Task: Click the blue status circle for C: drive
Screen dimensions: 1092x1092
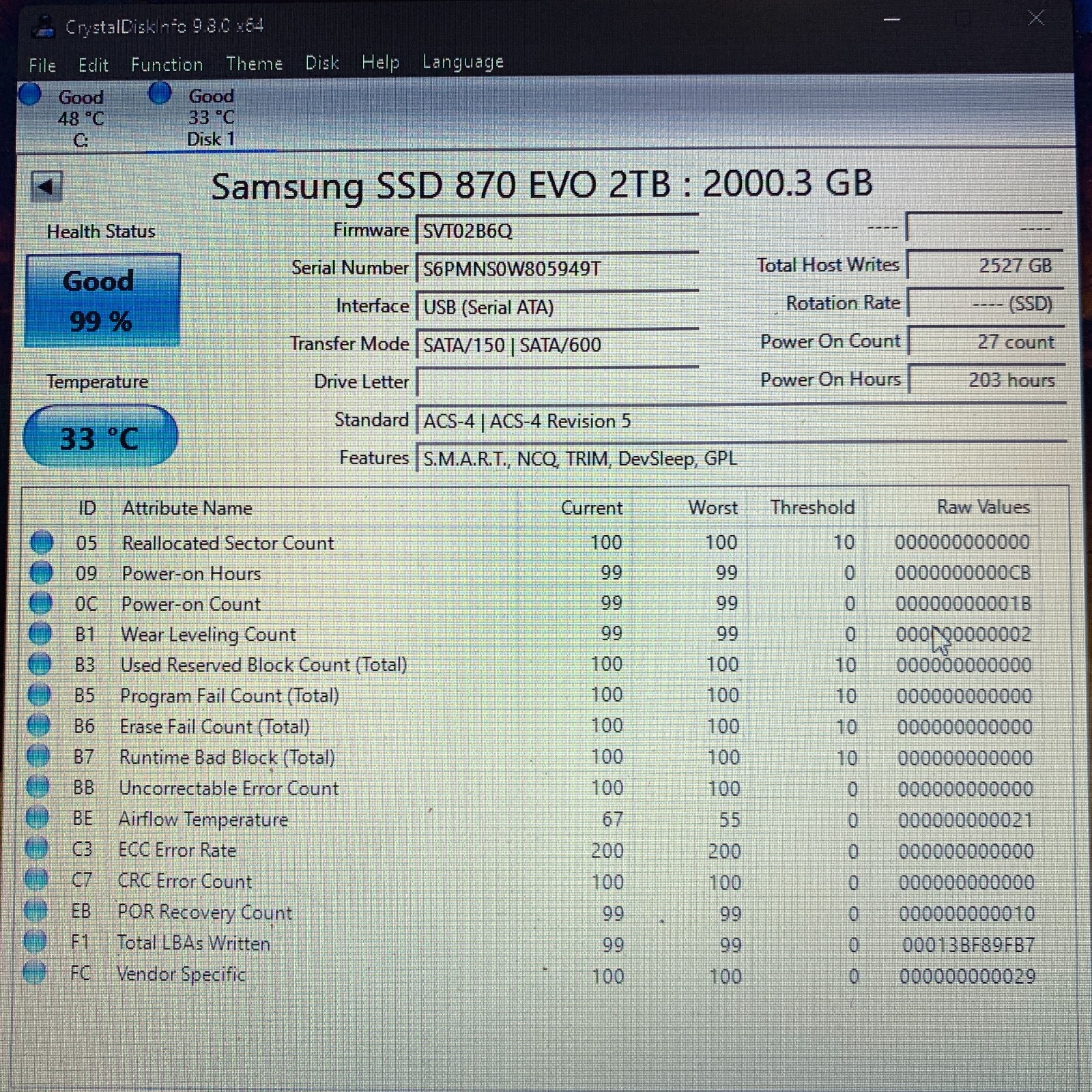Action: pos(30,94)
